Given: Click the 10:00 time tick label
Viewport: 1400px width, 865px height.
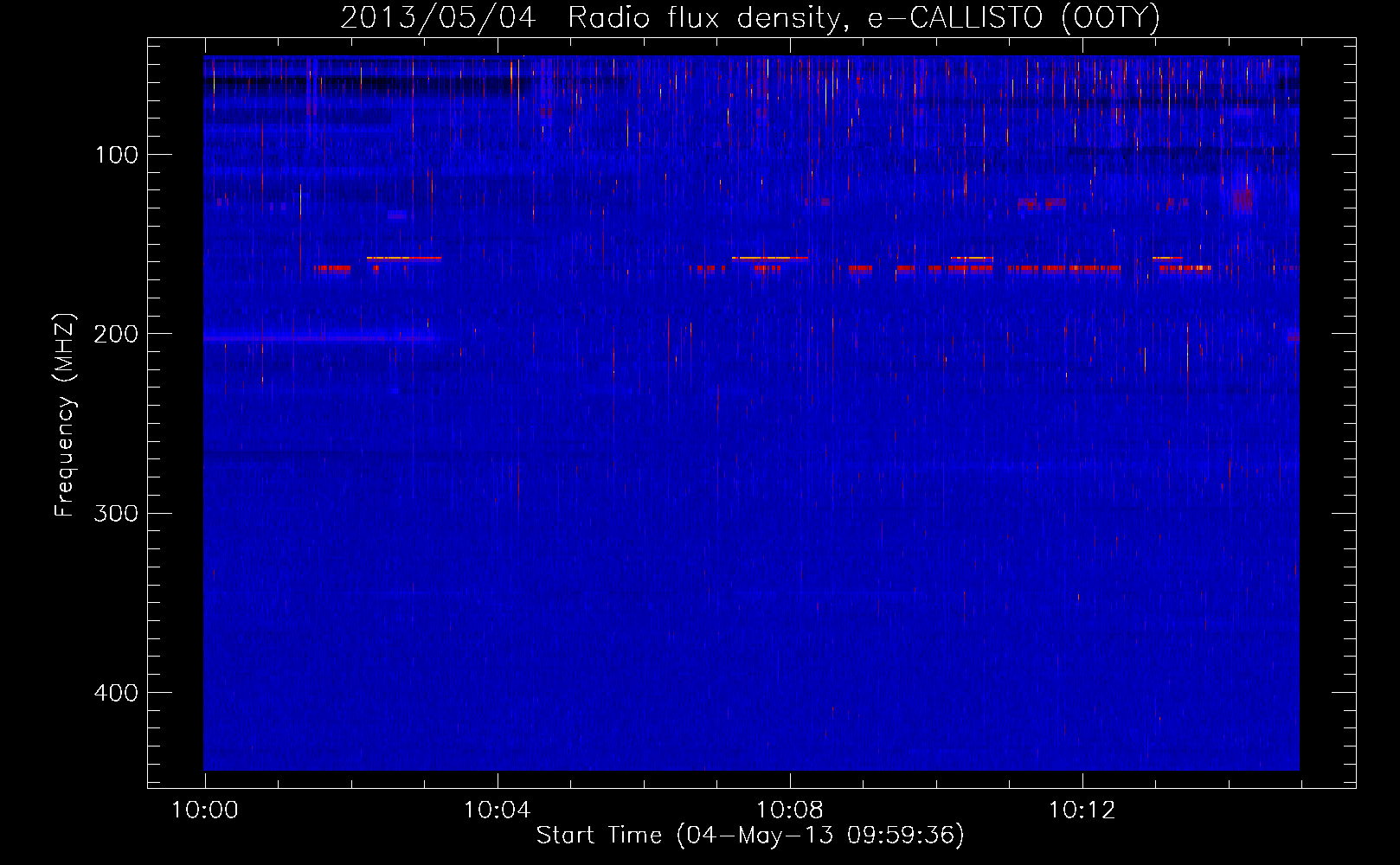Looking at the screenshot, I should (x=205, y=811).
